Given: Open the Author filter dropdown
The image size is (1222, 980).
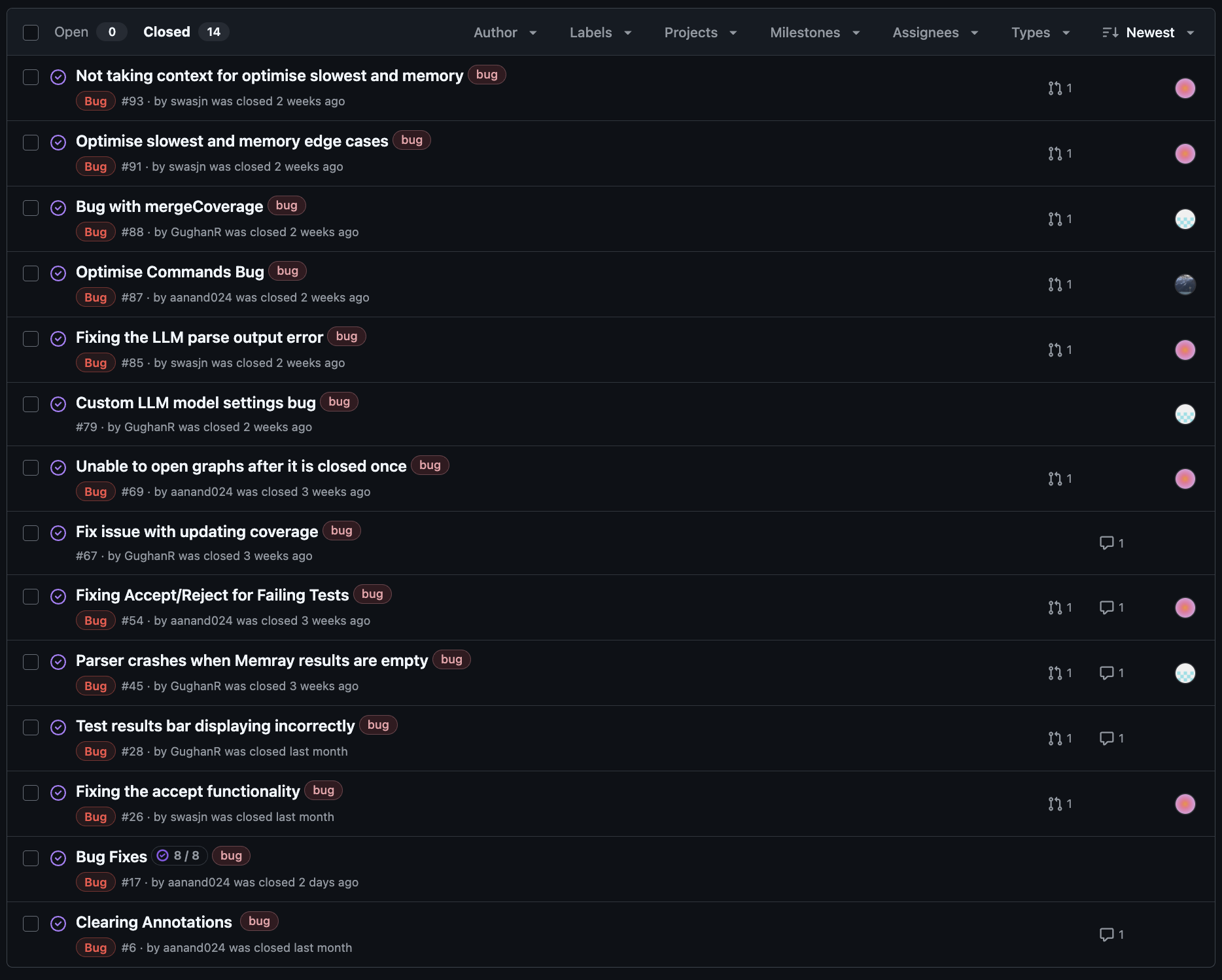Looking at the screenshot, I should coord(504,32).
